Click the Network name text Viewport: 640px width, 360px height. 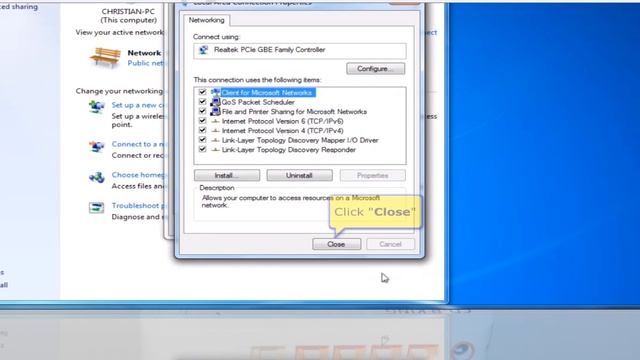(144, 53)
